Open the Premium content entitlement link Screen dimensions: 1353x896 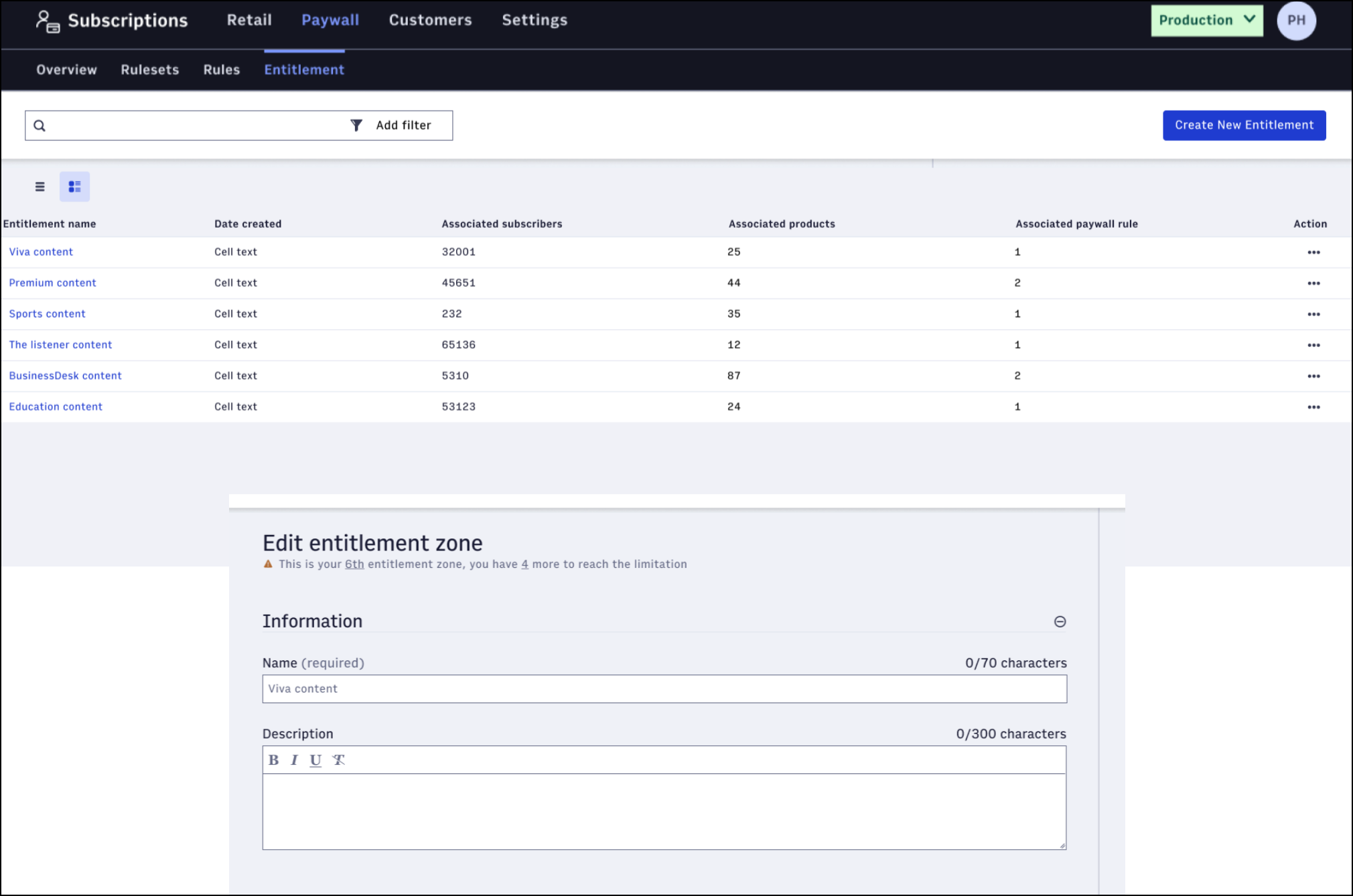click(x=53, y=283)
